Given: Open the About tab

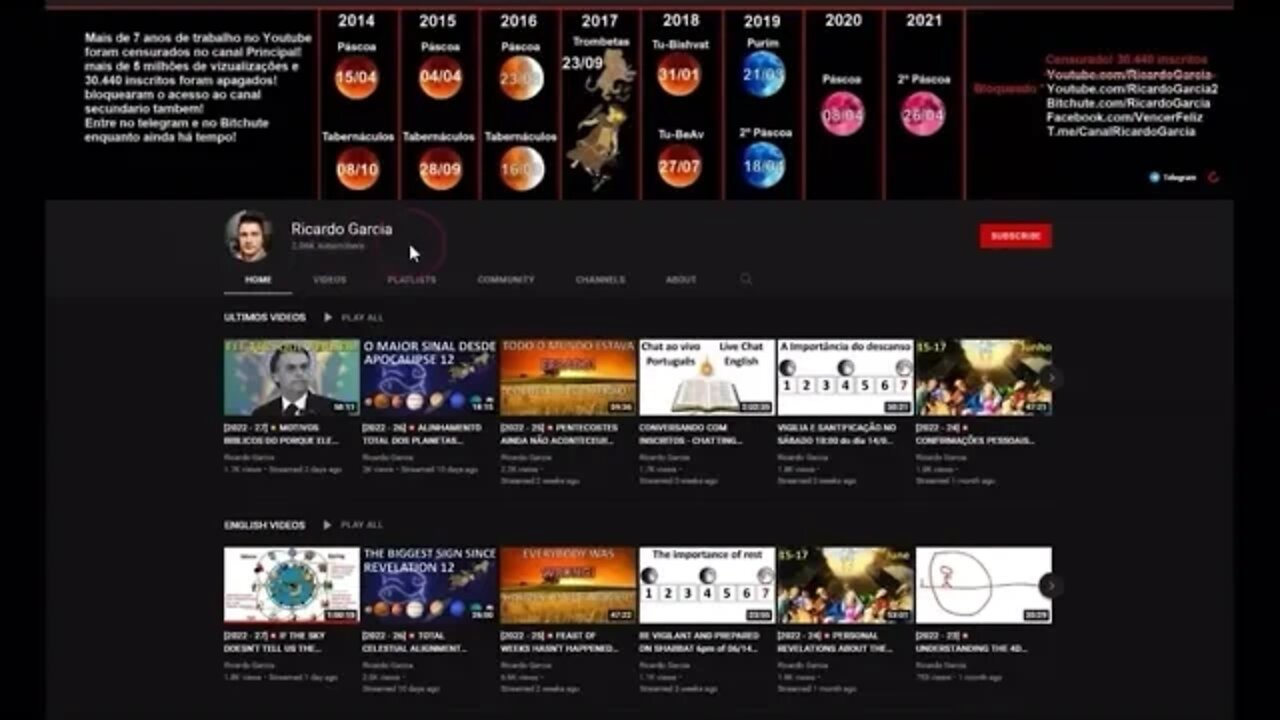Looking at the screenshot, I should click(681, 280).
